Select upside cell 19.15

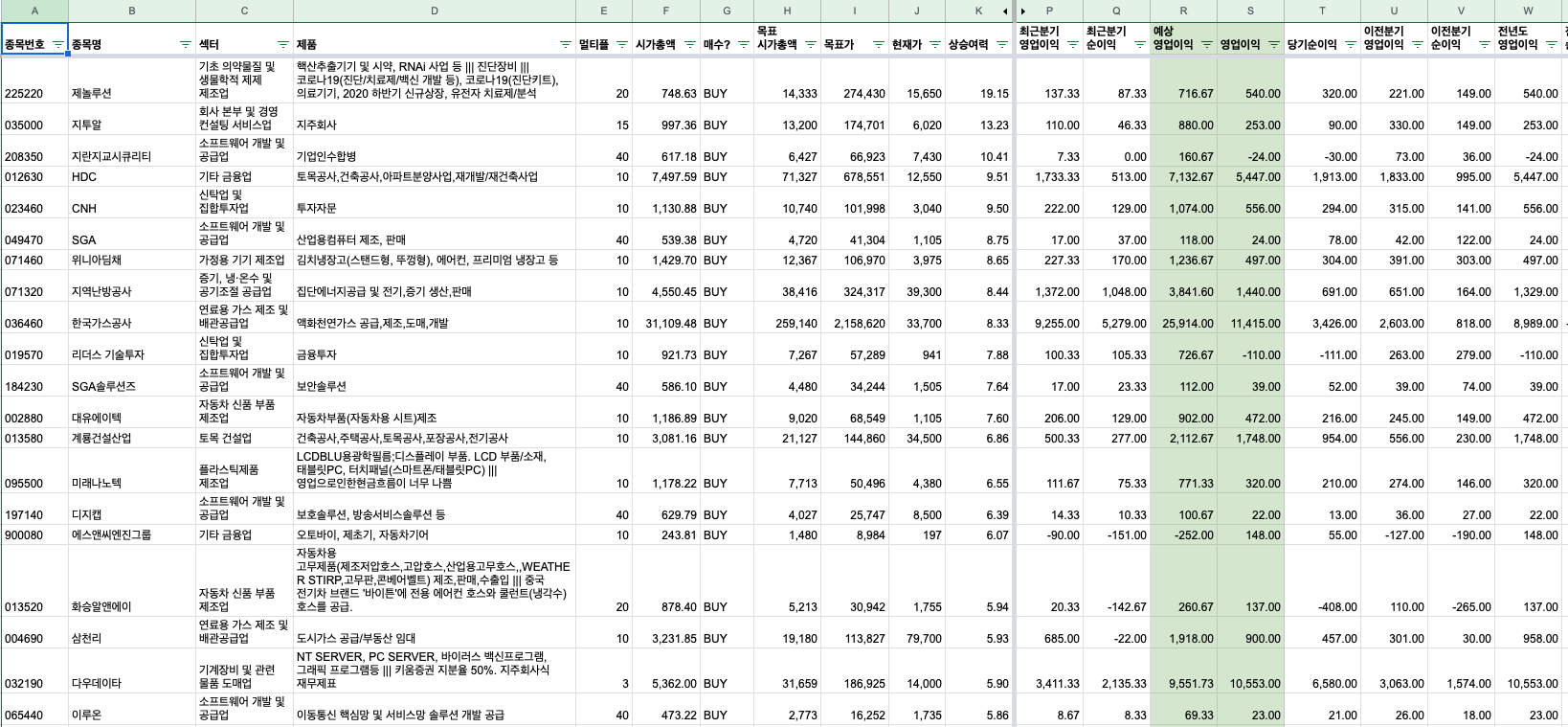(x=978, y=80)
